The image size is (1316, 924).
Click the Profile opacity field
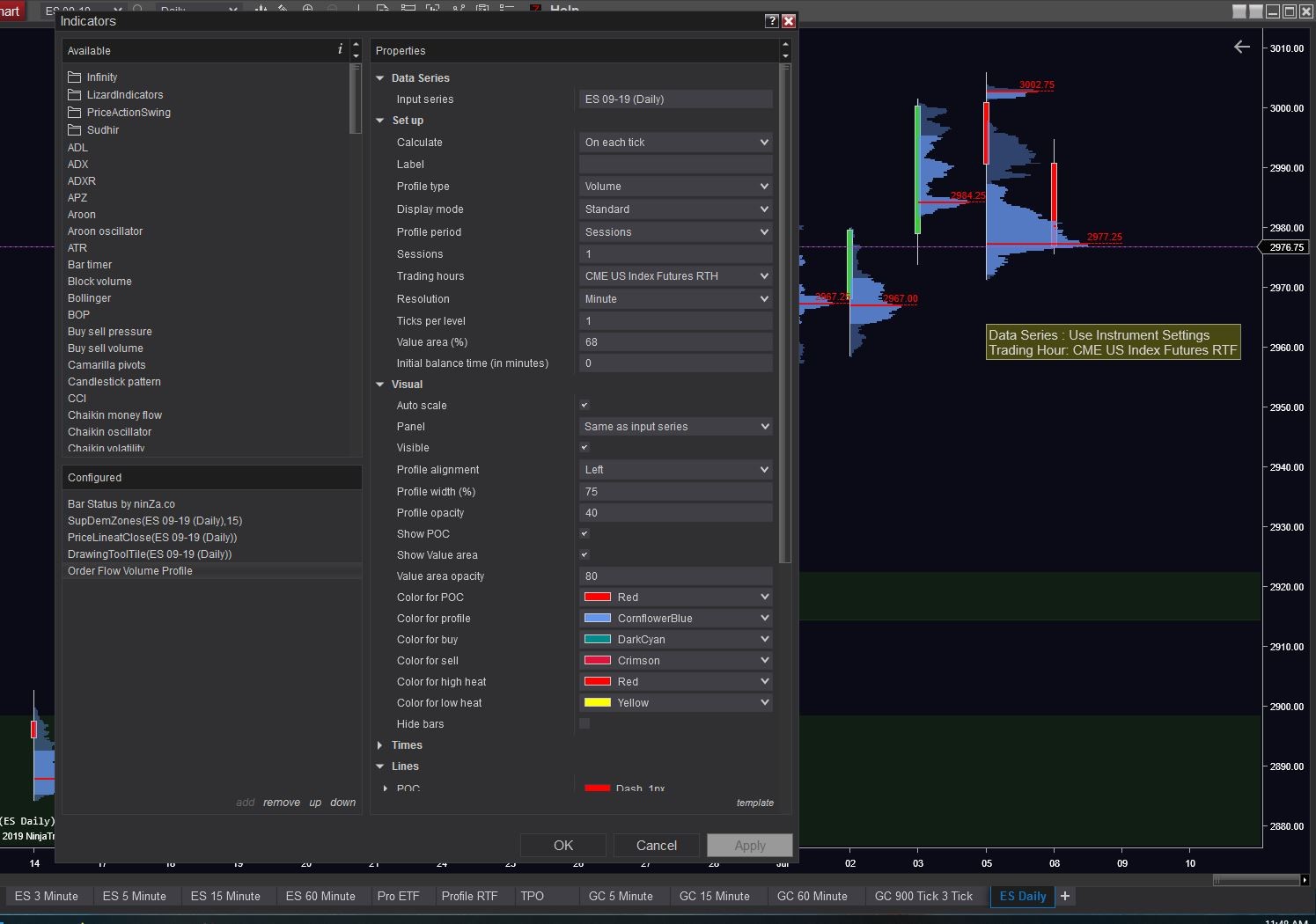[x=676, y=513]
